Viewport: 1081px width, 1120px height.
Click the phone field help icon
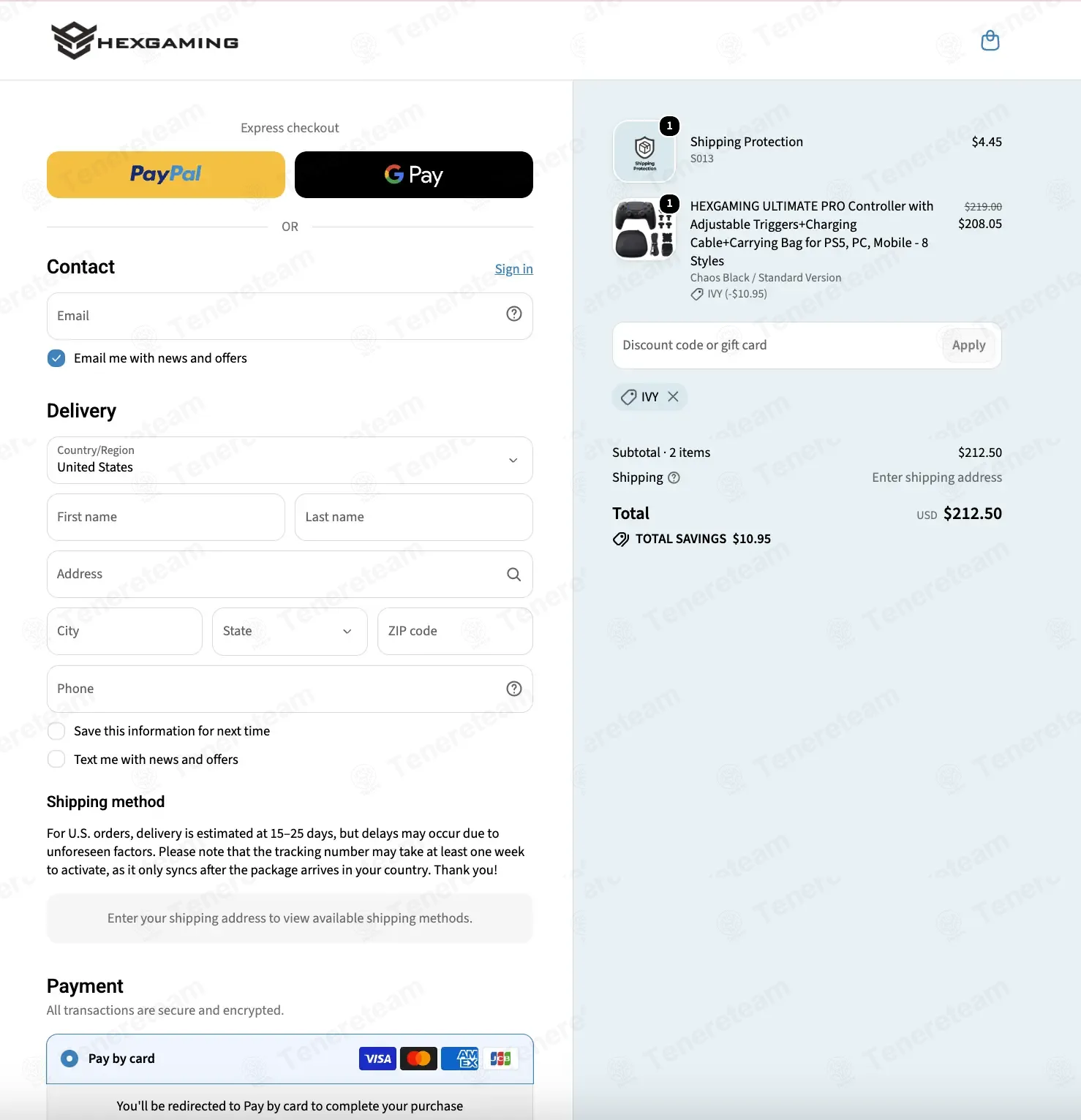(514, 689)
